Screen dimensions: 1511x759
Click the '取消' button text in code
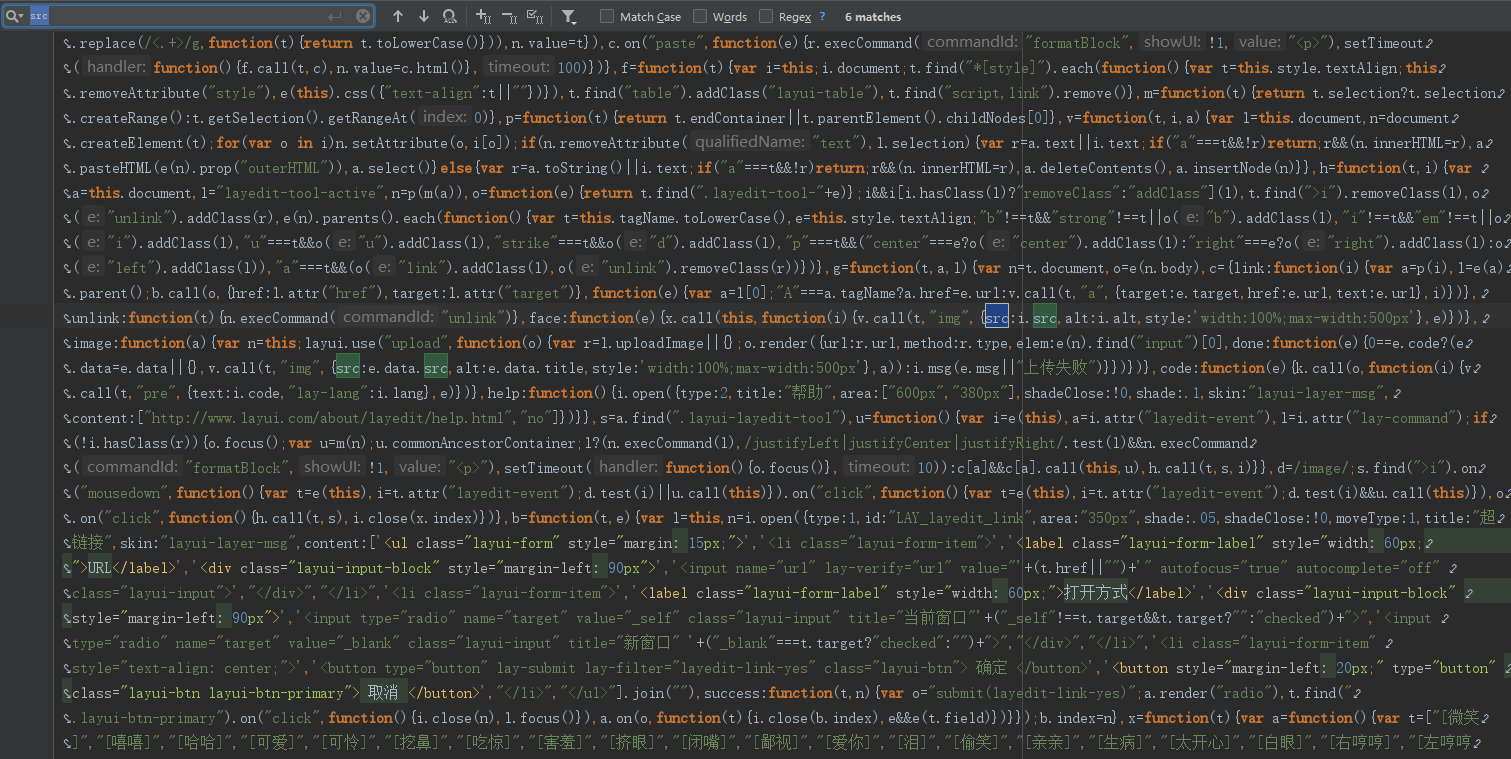coord(383,693)
